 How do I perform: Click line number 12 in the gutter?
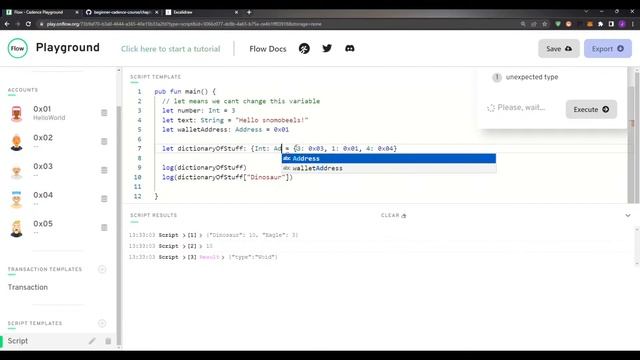(x=138, y=196)
